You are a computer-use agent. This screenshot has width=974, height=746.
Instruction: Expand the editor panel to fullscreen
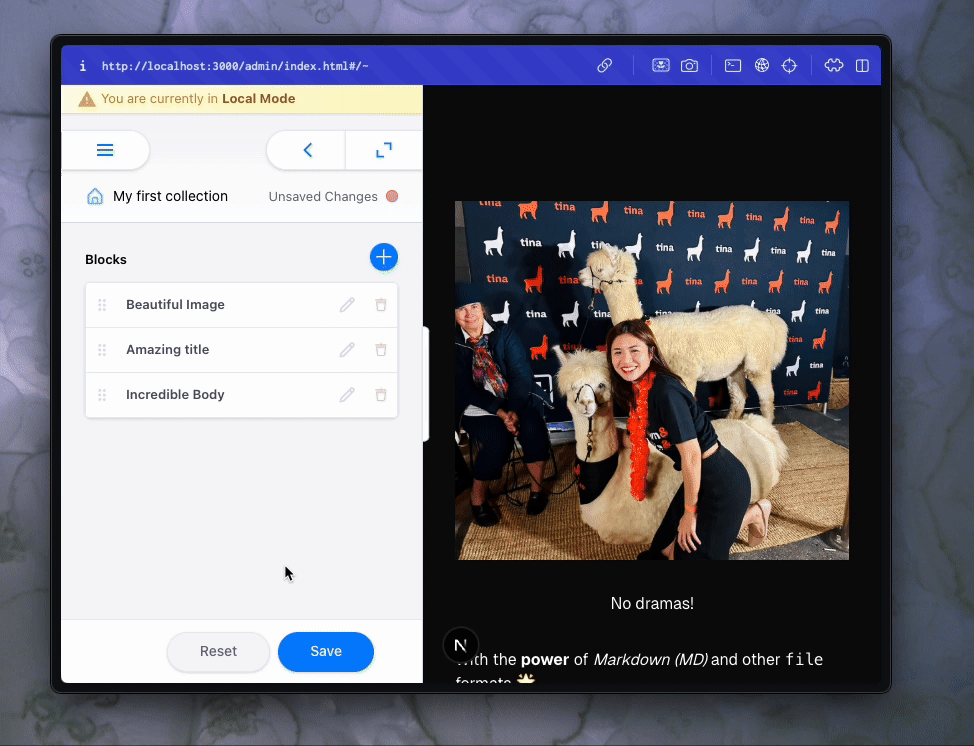coord(384,150)
